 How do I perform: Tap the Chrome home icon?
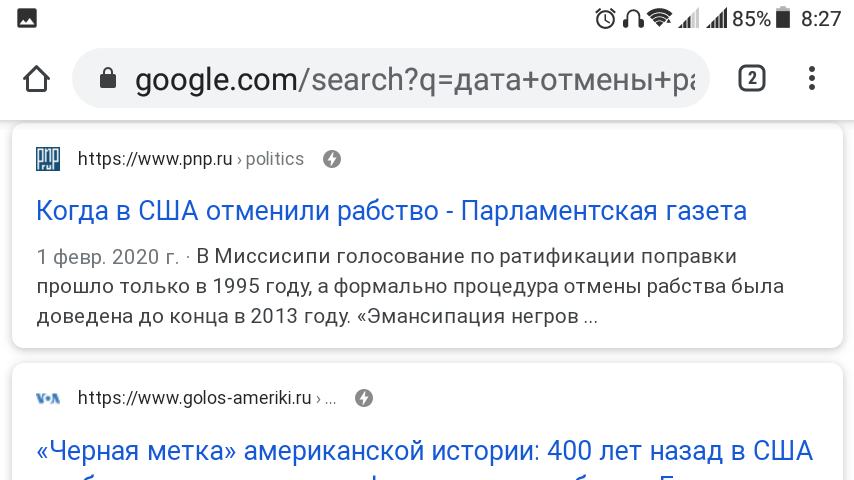(x=36, y=79)
